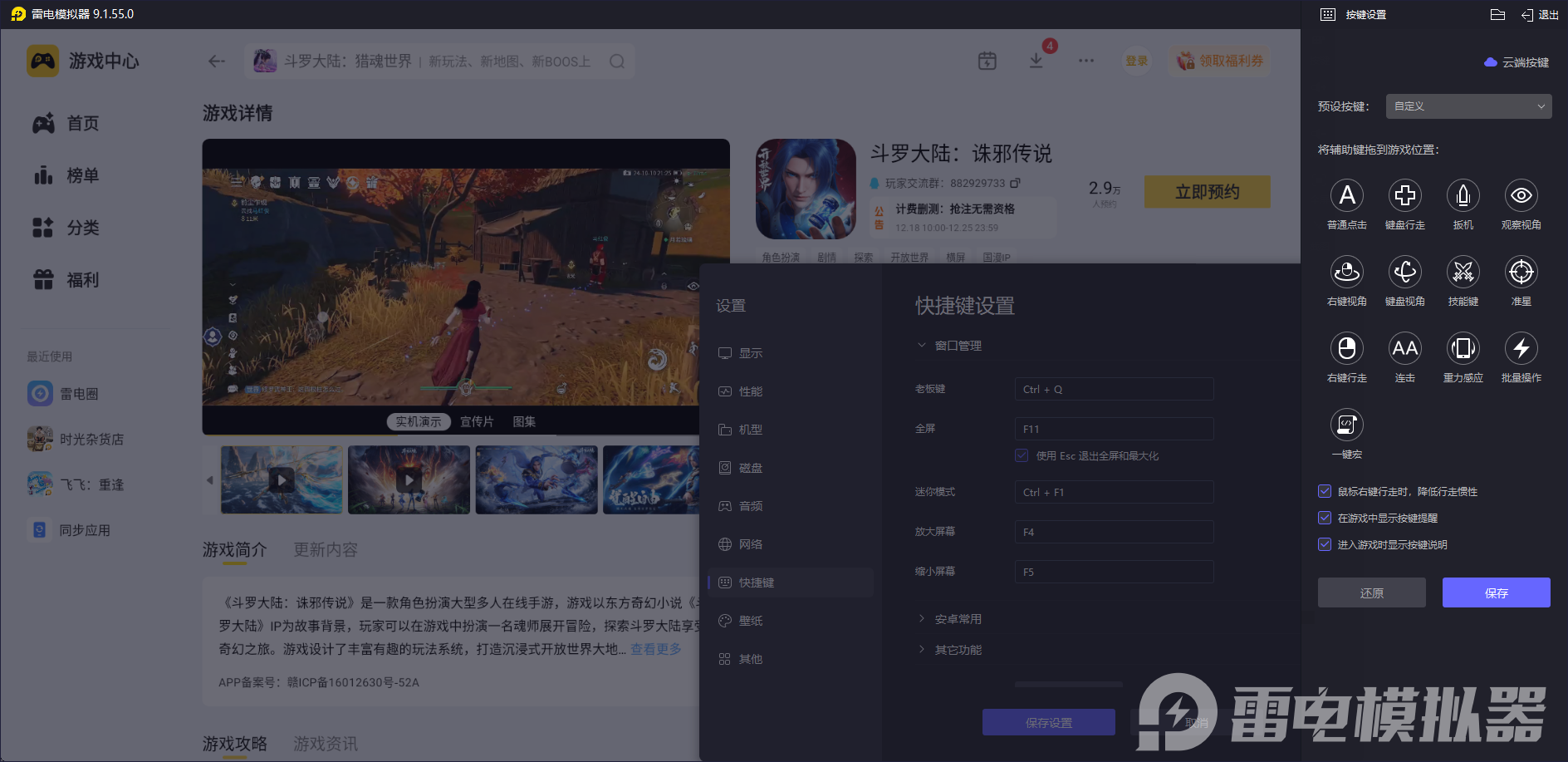Toggle 鼠标右键行走时，降低行走惯性 checkbox
Image resolution: width=1568 pixels, height=762 pixels.
tap(1325, 491)
